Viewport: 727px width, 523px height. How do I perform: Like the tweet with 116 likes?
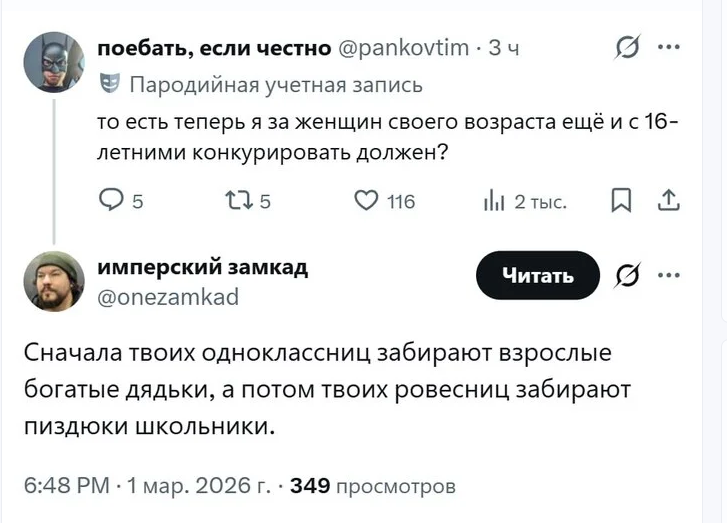pyautogui.click(x=367, y=202)
